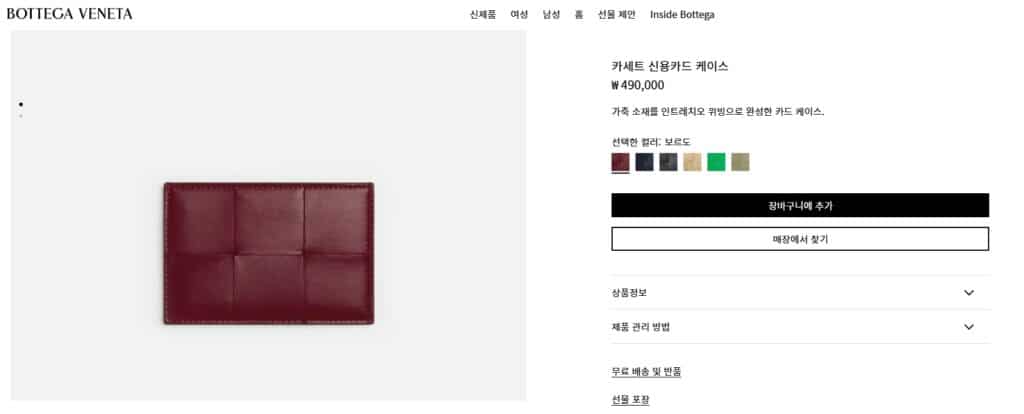Screen dimensions: 1024x414
Task: Expand the 제품 관리 방법 chevron
Action: tap(968, 326)
